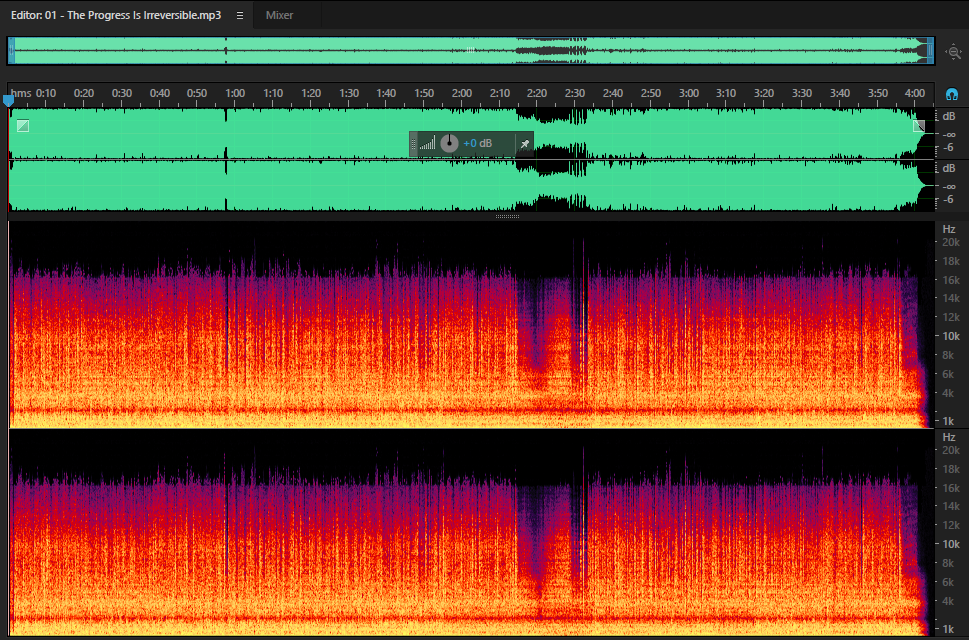969x640 pixels.
Task: Click the fade in handle on the waveform
Action: click(23, 126)
